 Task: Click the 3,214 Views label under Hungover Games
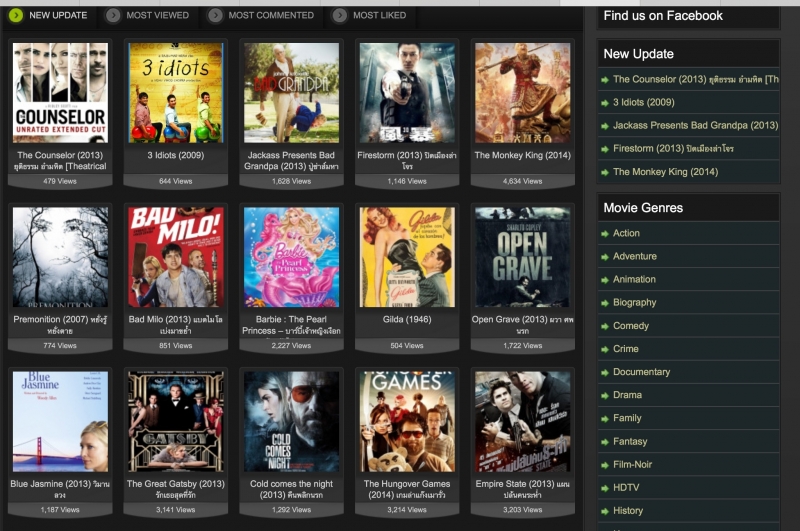point(407,510)
